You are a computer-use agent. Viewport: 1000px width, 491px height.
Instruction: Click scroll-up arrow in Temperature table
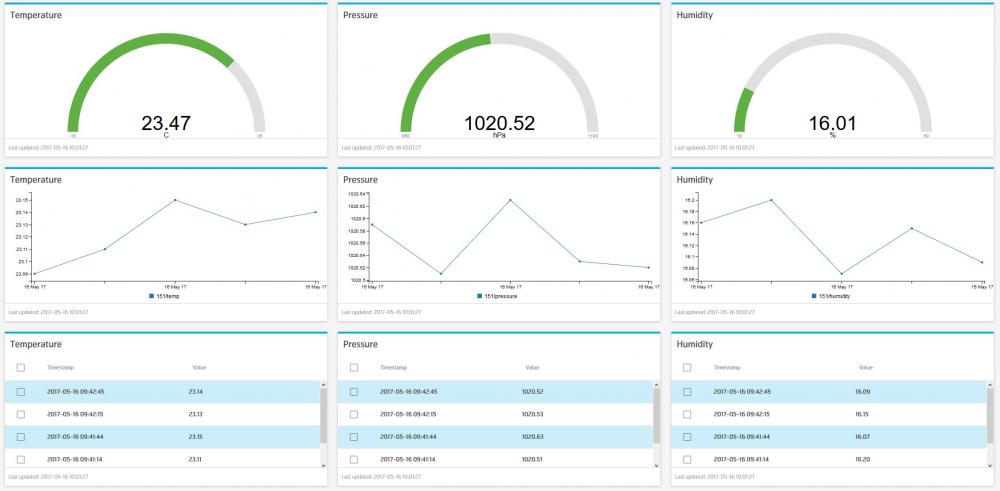[x=322, y=384]
